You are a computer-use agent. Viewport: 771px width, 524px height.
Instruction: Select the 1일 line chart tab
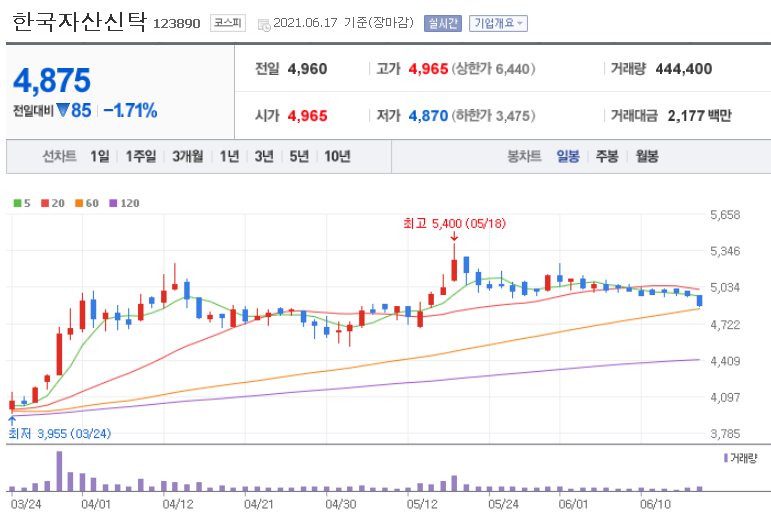[x=100, y=156]
